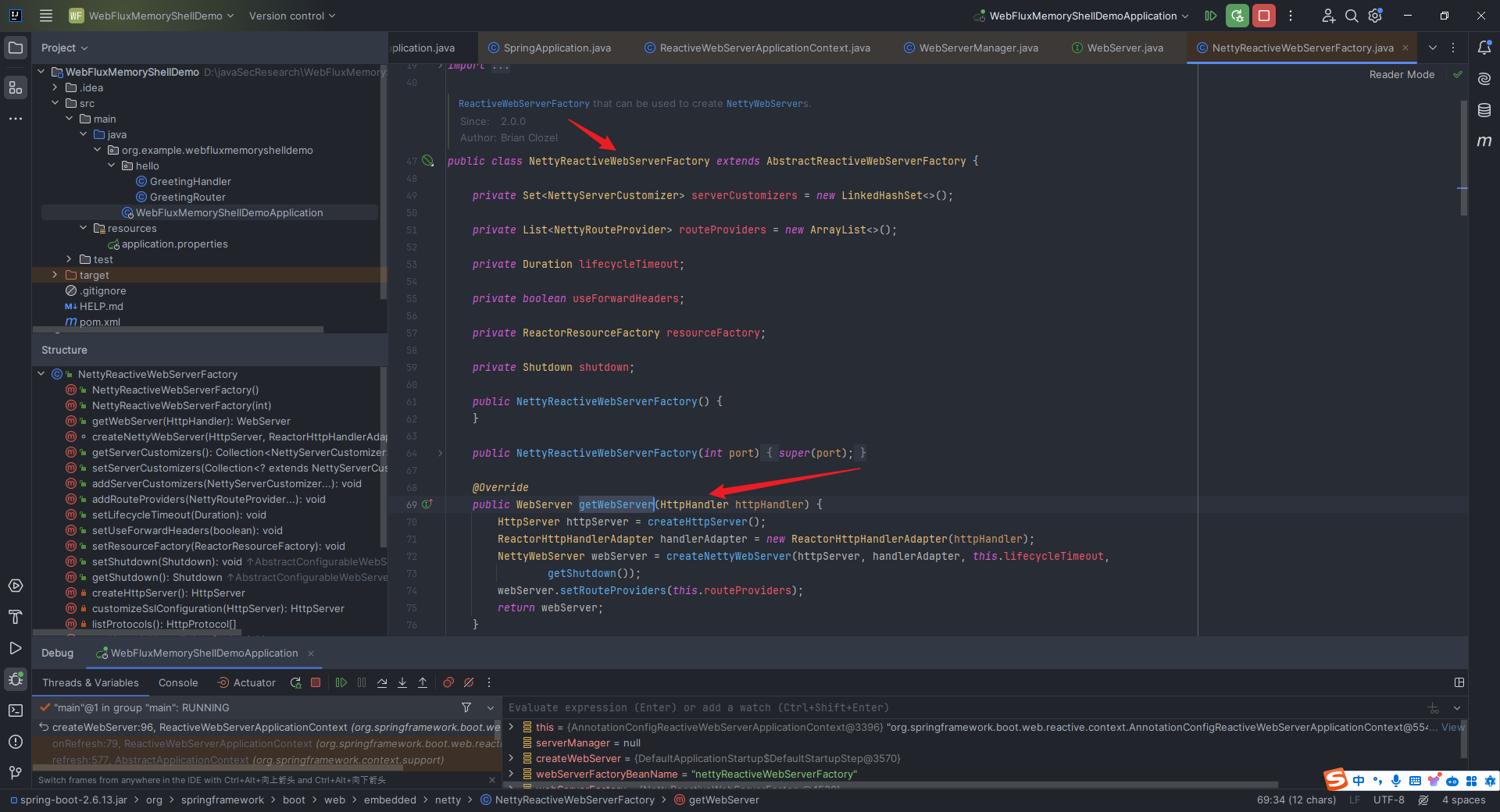Open the Git tool window
The image size is (1500, 812).
coord(16,773)
